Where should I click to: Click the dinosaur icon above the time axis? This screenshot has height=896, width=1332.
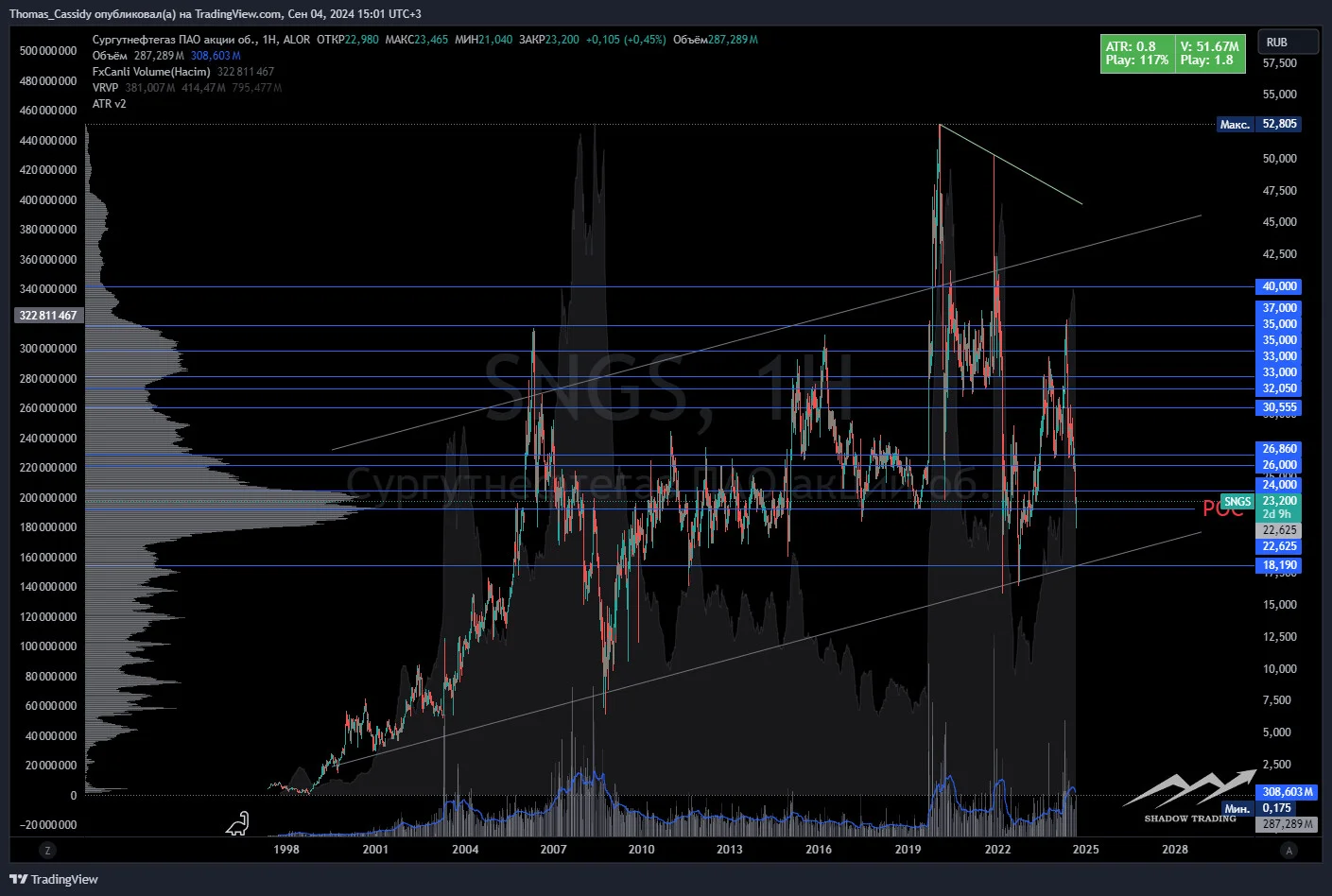tap(237, 824)
